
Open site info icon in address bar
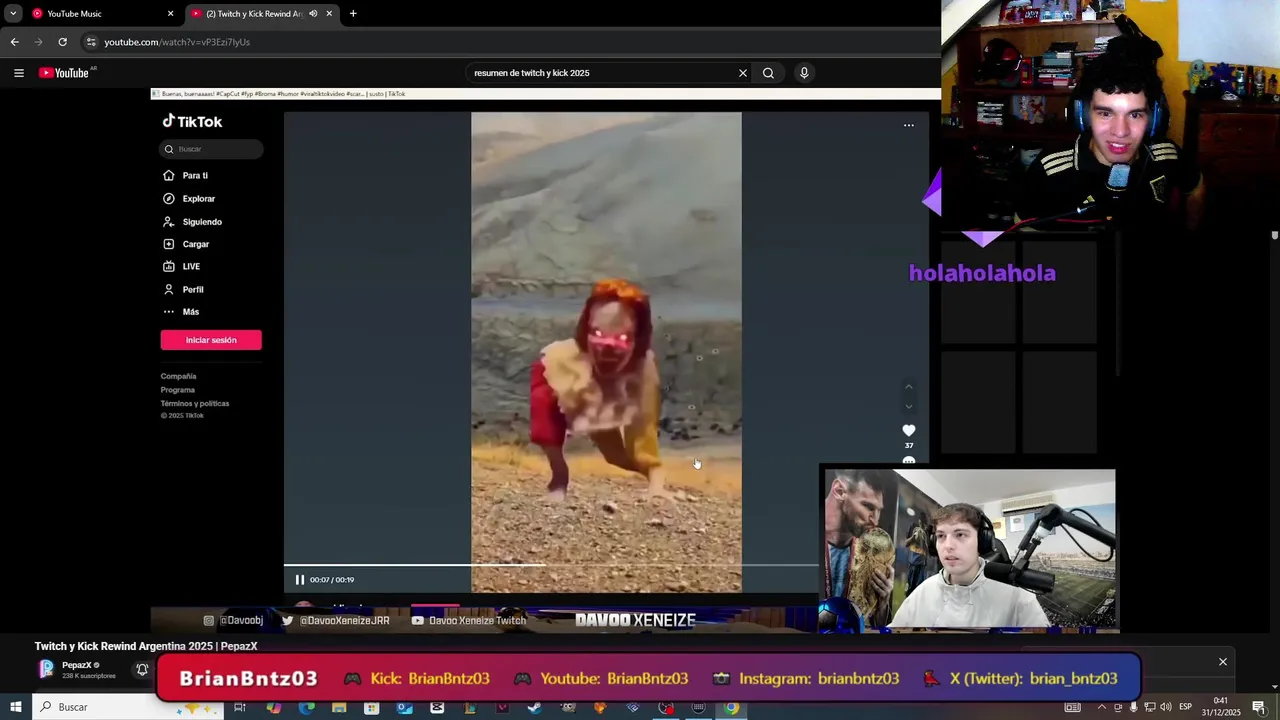pyautogui.click(x=91, y=42)
